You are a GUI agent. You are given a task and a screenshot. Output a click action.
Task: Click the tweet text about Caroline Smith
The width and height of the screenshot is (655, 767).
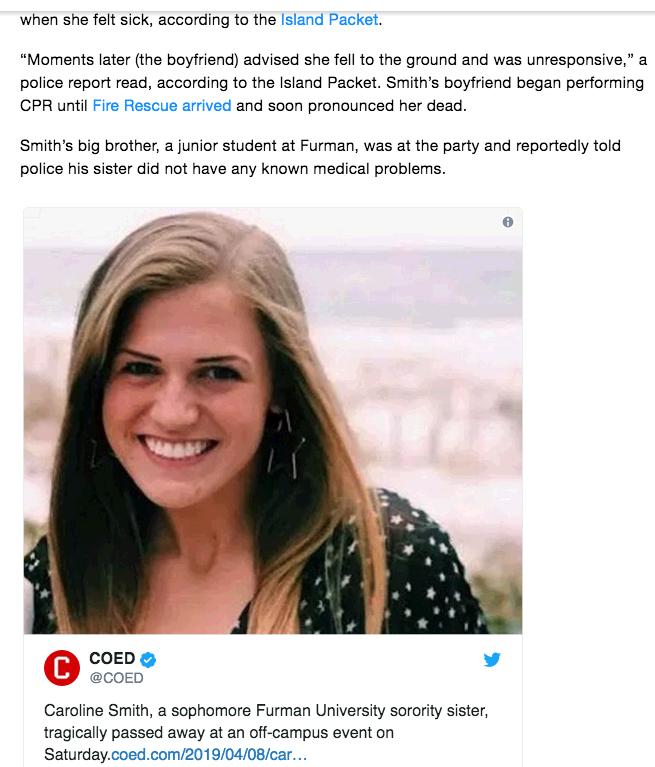pyautogui.click(x=266, y=732)
